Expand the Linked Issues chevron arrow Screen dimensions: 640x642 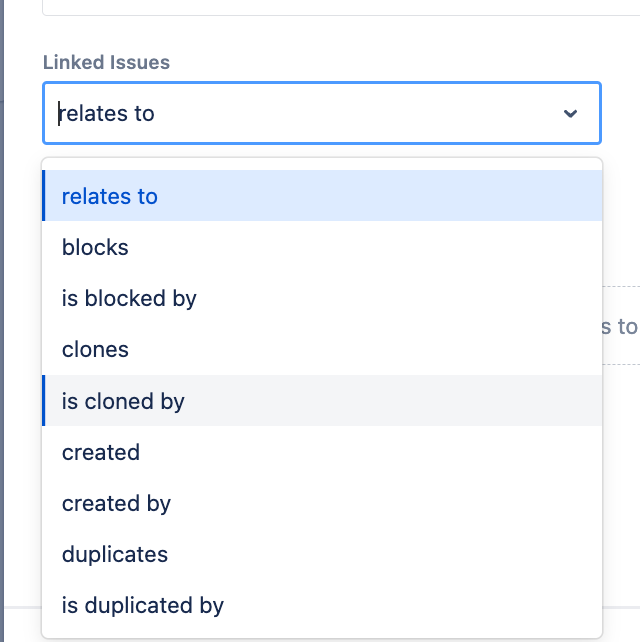[x=570, y=113]
